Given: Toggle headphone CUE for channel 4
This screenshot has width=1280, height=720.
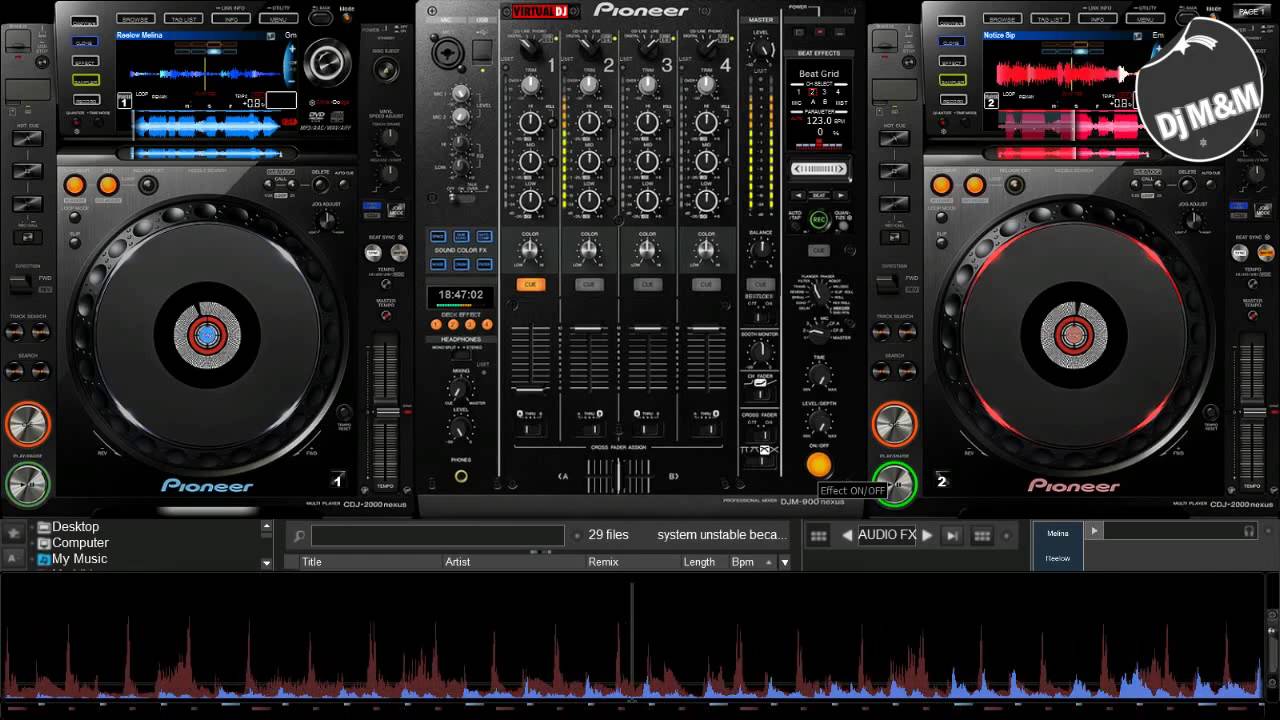Looking at the screenshot, I should click(706, 285).
